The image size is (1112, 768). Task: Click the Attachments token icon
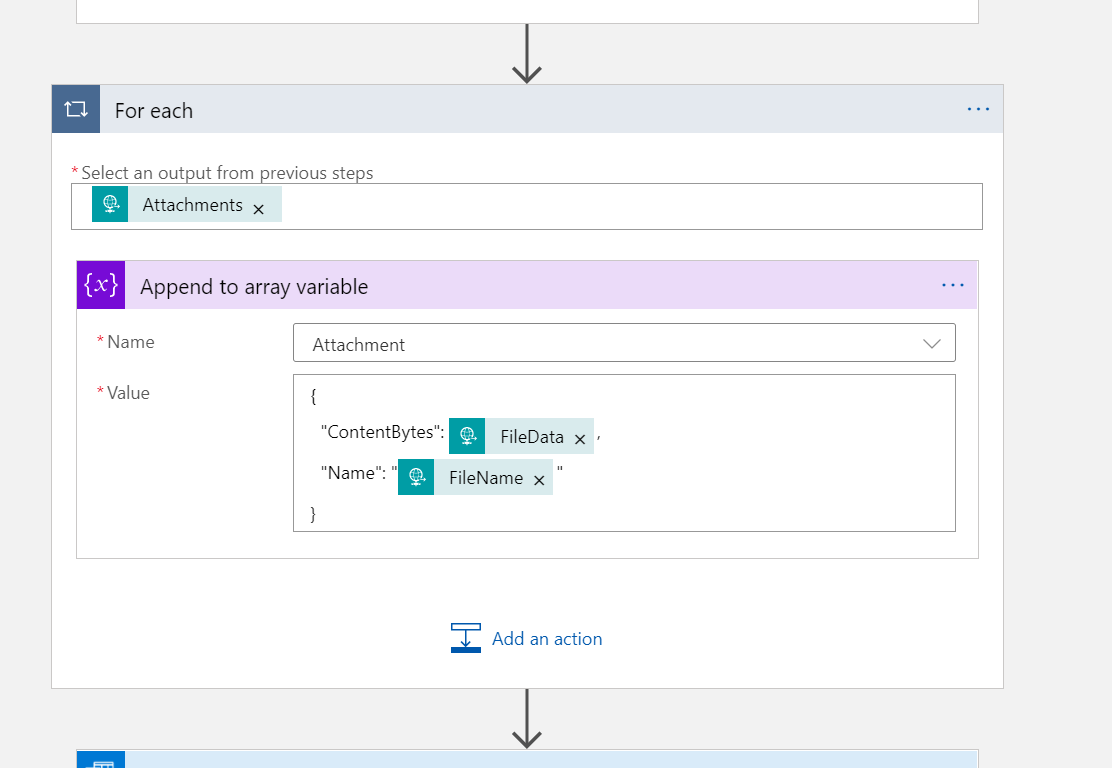110,205
